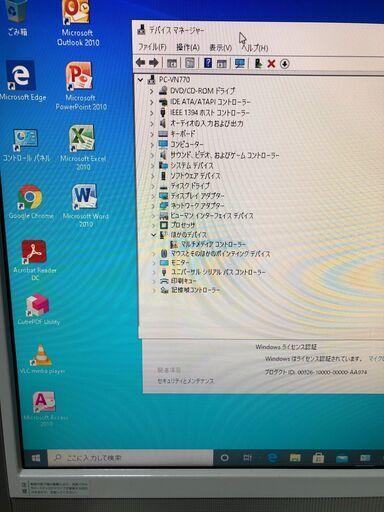Screen dimensions: 384x512
Task: Open the ファイル(F) menu
Action: click(152, 47)
